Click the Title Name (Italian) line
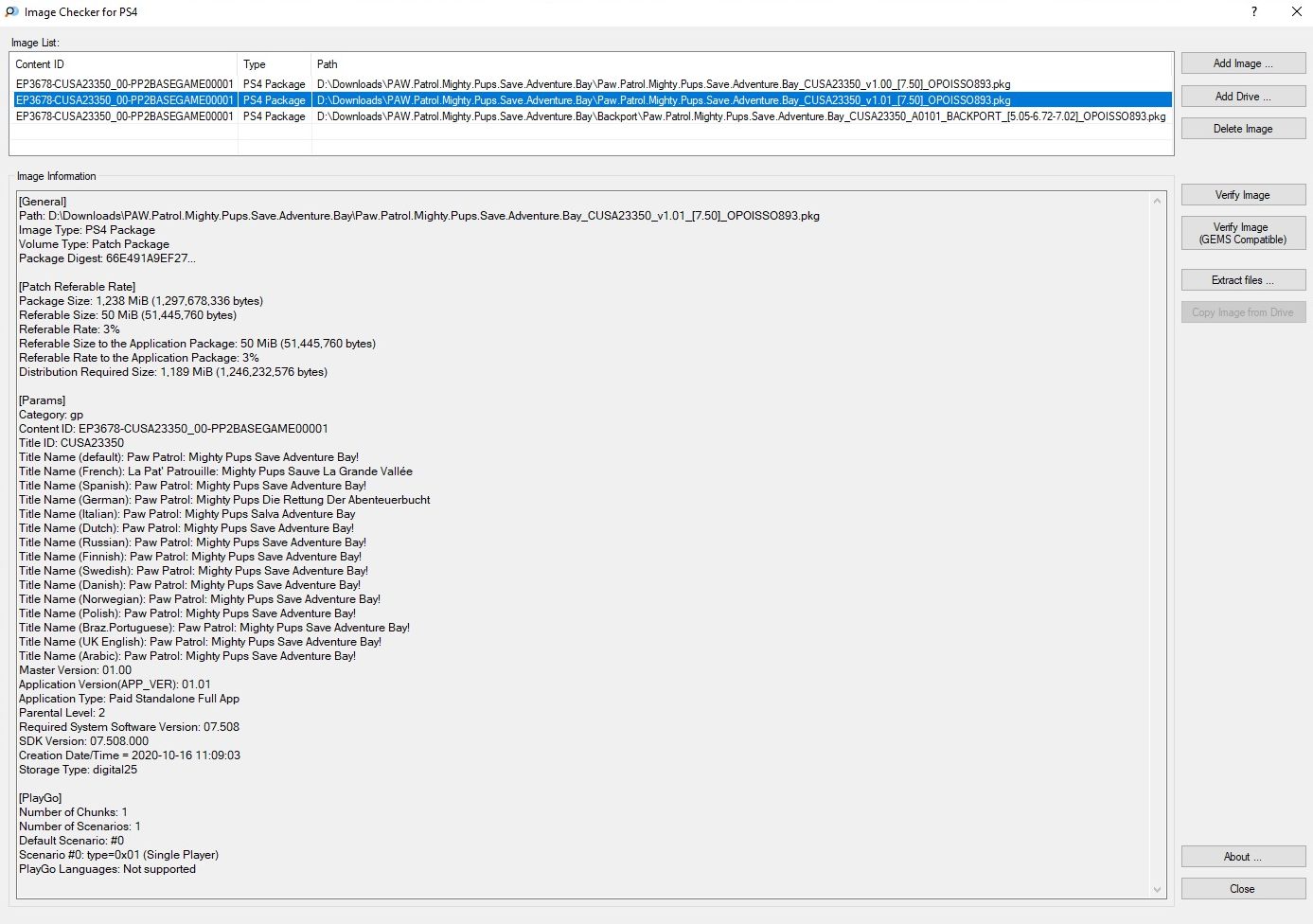This screenshot has width=1313, height=924. (187, 514)
